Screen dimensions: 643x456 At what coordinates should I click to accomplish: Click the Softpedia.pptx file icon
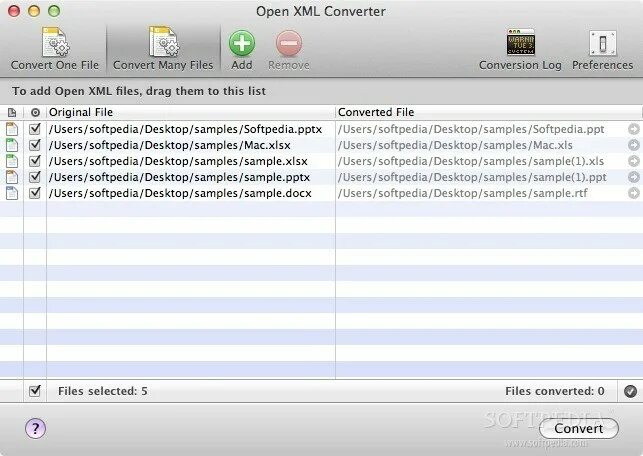coord(12,129)
